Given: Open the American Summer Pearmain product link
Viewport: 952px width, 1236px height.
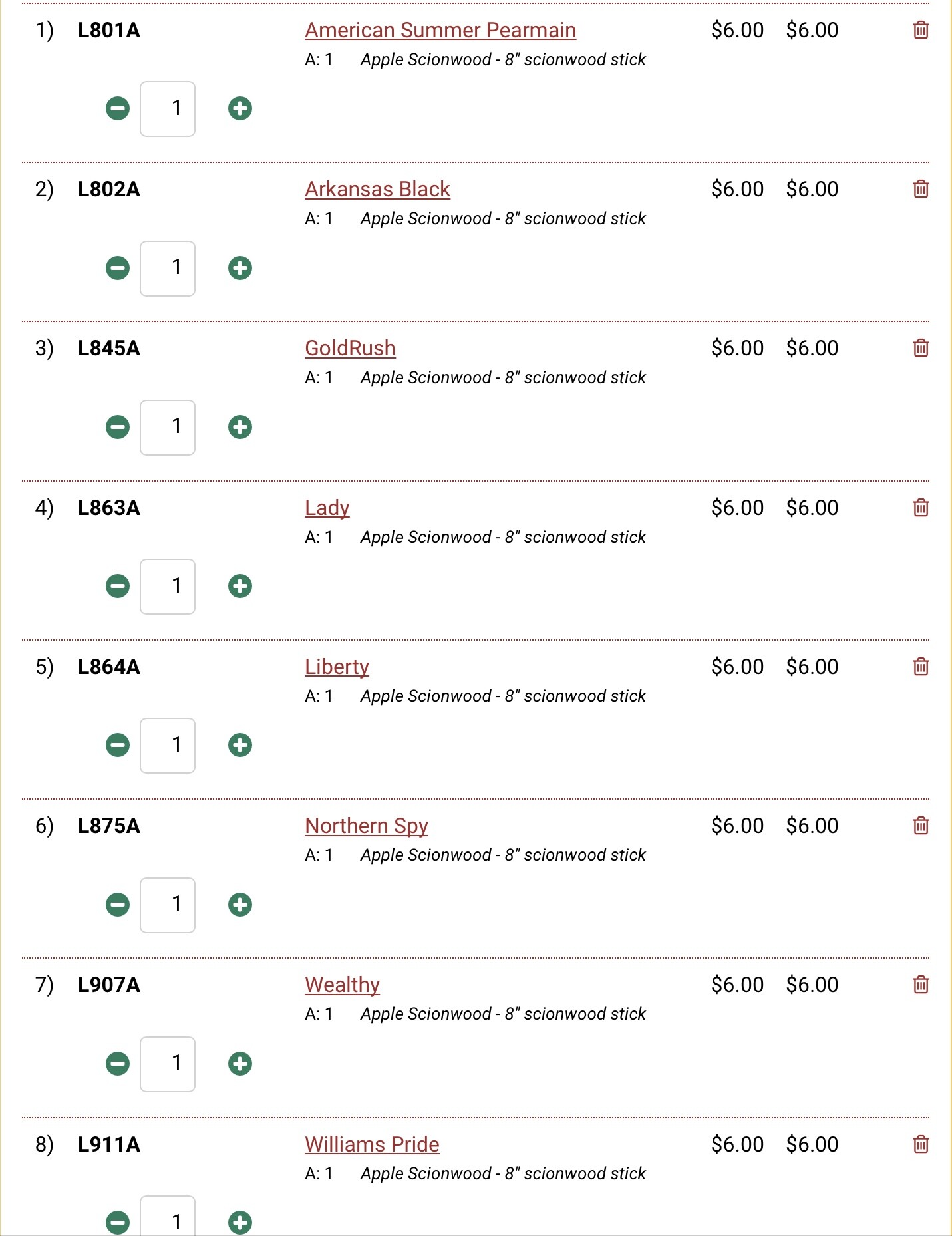Looking at the screenshot, I should (x=440, y=31).
